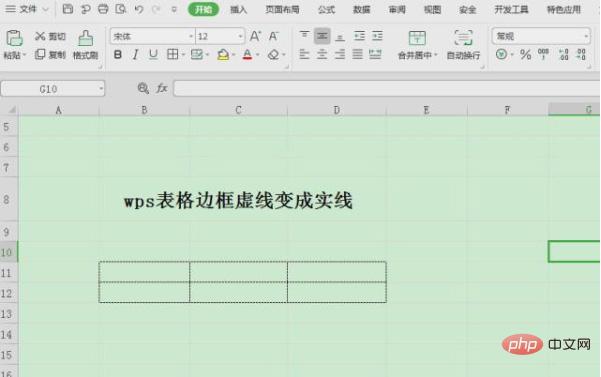The width and height of the screenshot is (601, 377).
Task: Switch to the 插入 tab
Action: click(x=238, y=10)
